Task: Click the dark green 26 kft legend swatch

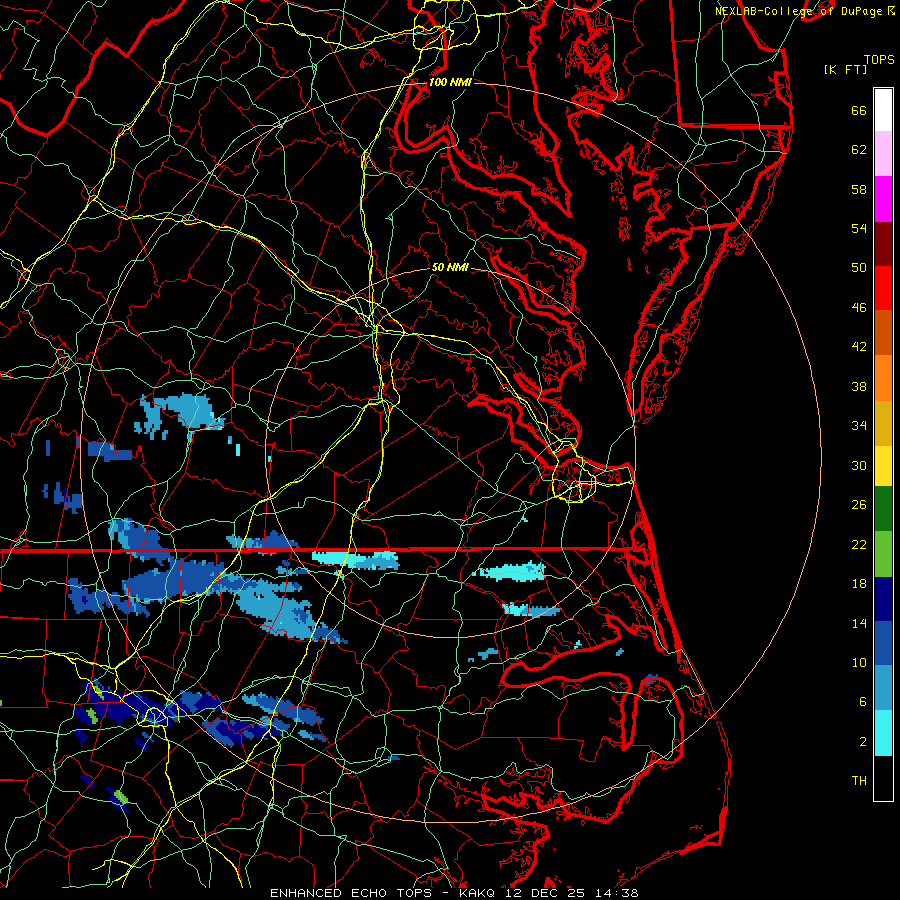Action: click(883, 509)
